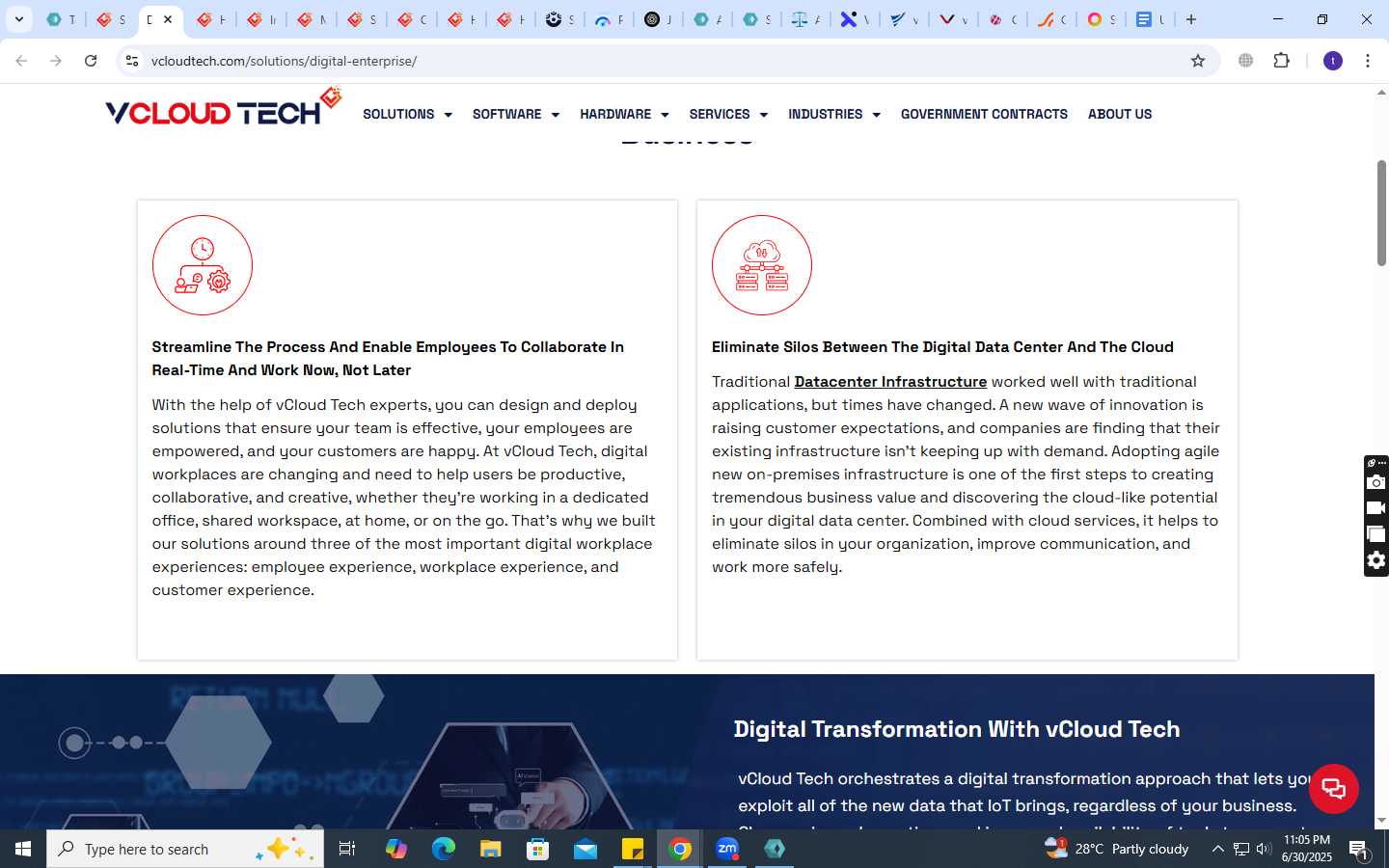Screen dimensions: 1389x868
Task: Open the gear settings icon on side toolbar
Action: [x=1376, y=560]
